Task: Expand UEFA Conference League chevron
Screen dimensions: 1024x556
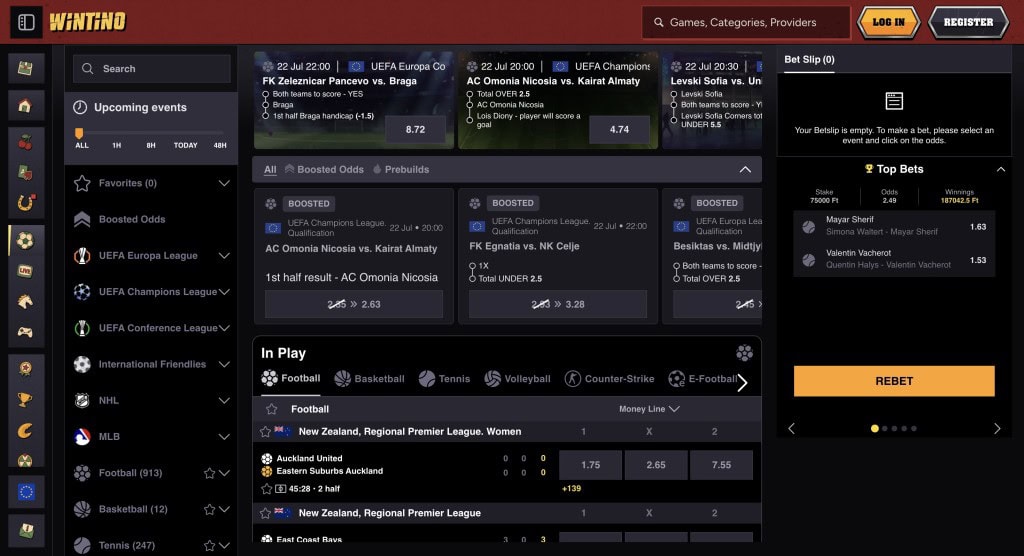Action: point(224,328)
